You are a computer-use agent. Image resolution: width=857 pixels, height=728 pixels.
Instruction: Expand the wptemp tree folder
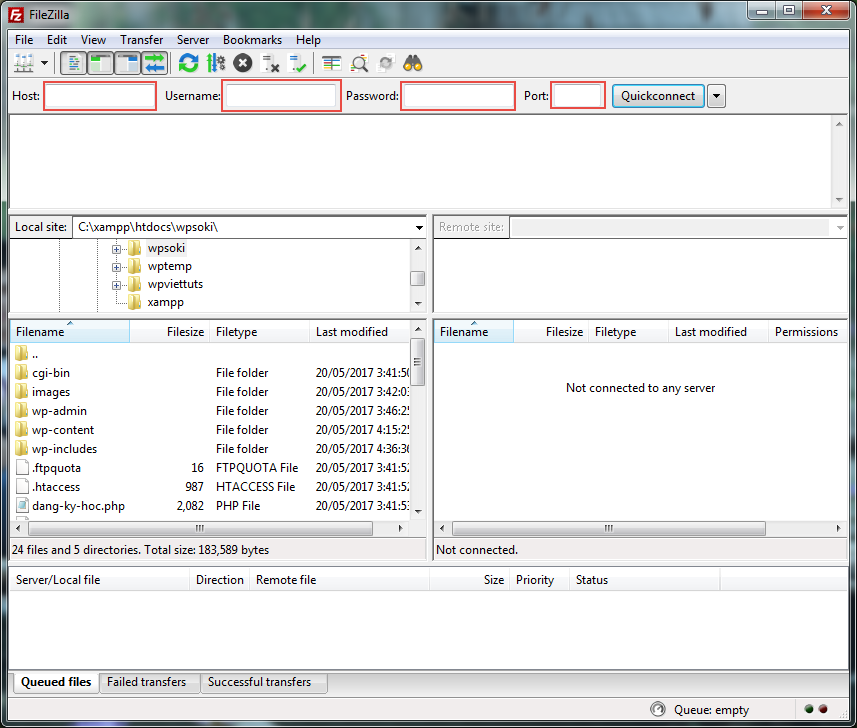click(116, 267)
